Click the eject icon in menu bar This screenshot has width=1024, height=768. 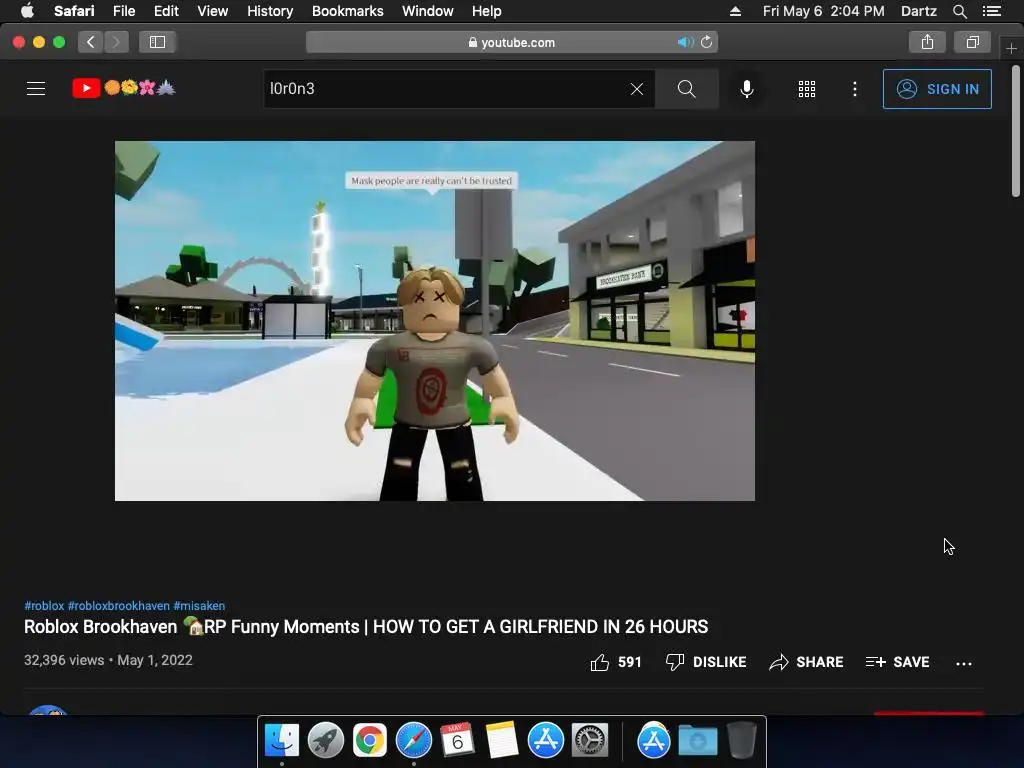[x=735, y=11]
